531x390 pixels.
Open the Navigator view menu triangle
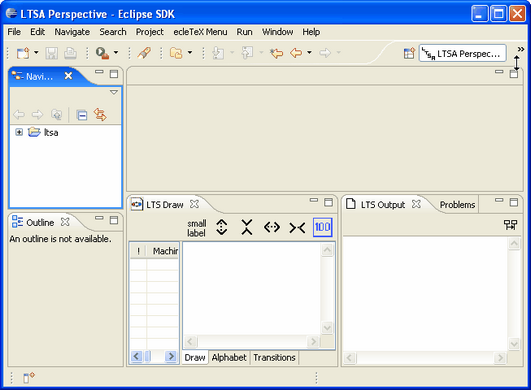tap(114, 92)
